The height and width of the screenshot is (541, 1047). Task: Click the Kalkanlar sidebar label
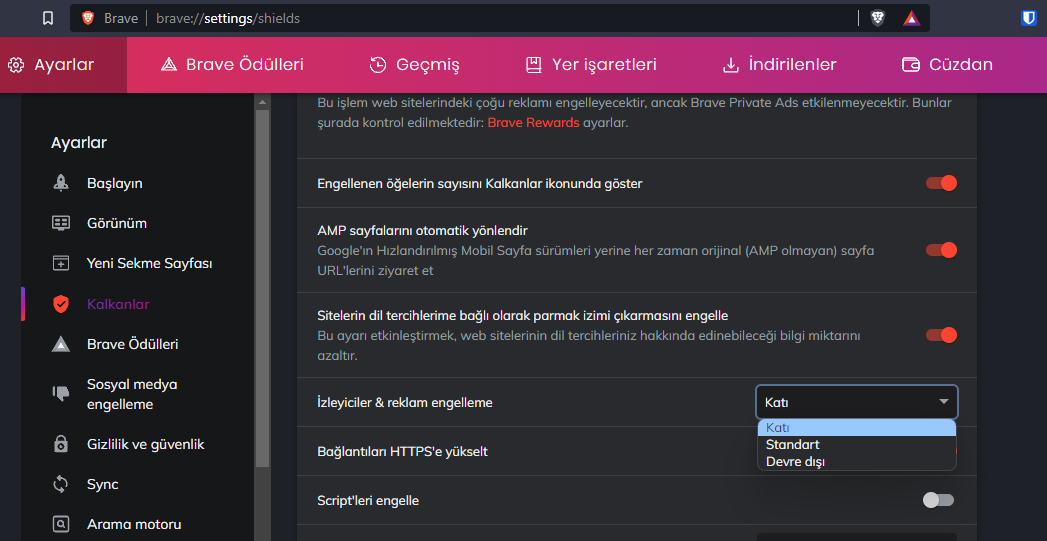[x=118, y=304]
